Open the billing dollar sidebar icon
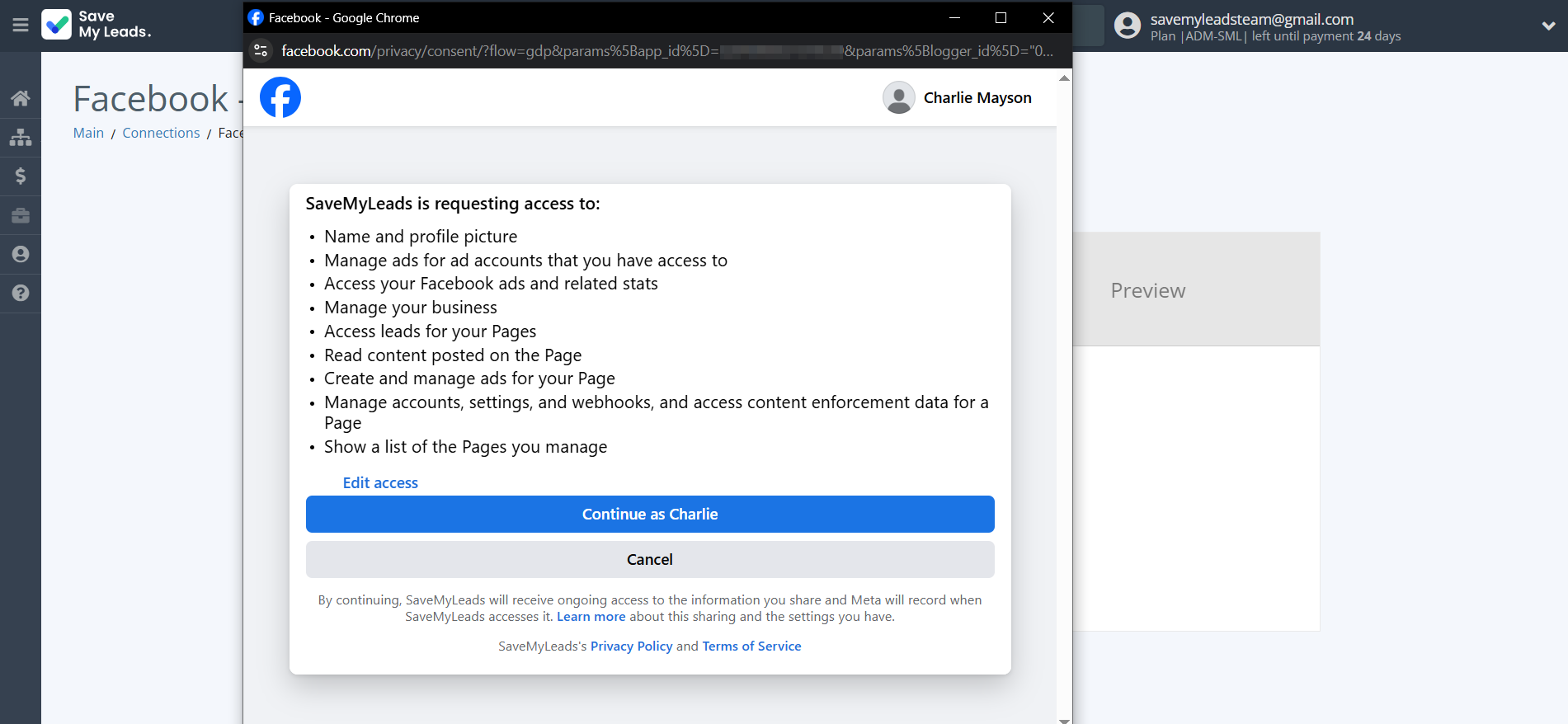Viewport: 1568px width, 724px height. click(21, 176)
